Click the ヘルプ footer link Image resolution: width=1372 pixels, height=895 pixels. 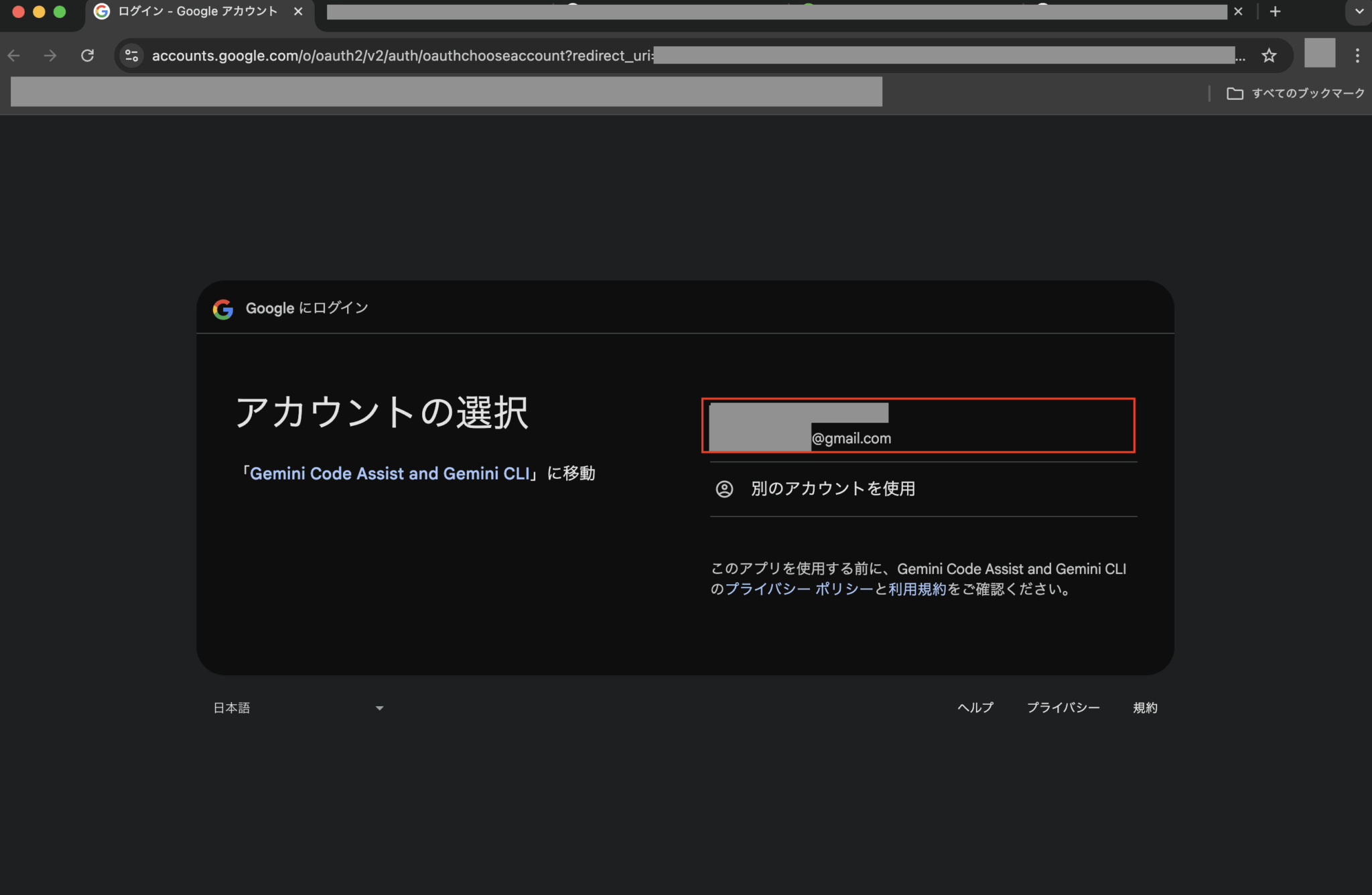coord(975,708)
